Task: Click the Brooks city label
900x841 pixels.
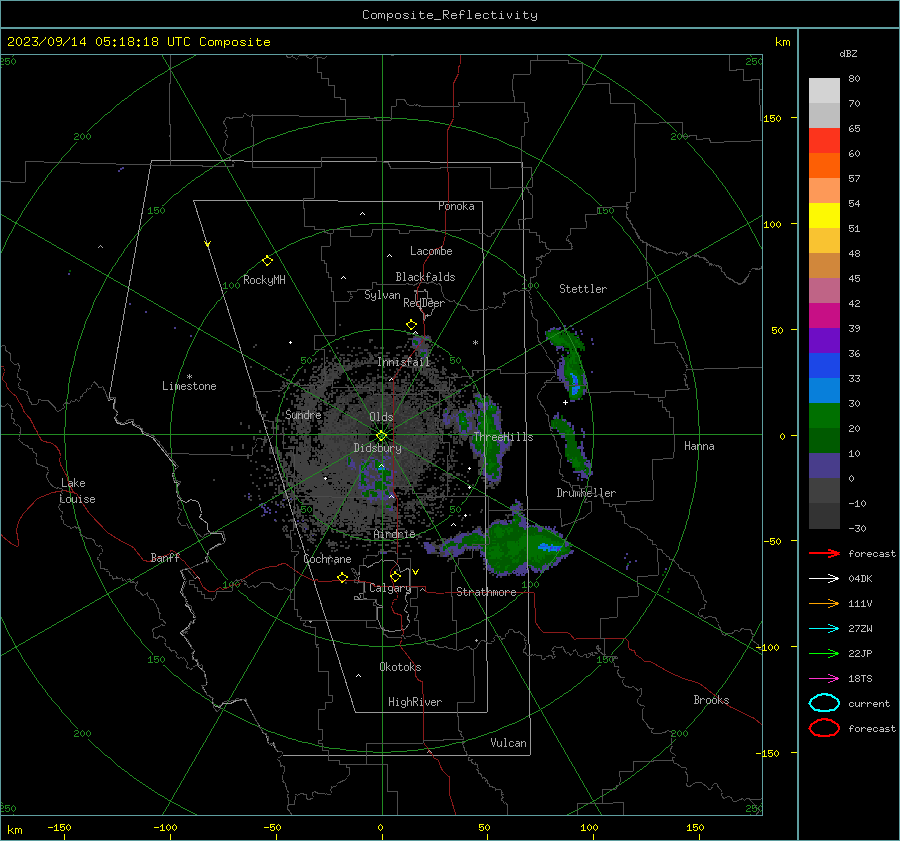Action: point(711,700)
